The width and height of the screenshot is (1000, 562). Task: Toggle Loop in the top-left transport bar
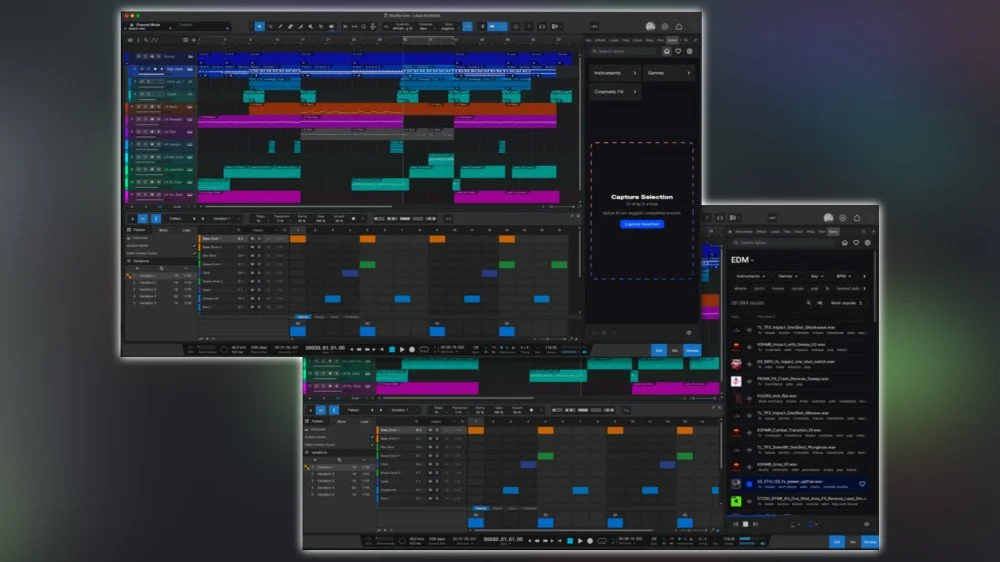click(x=424, y=349)
